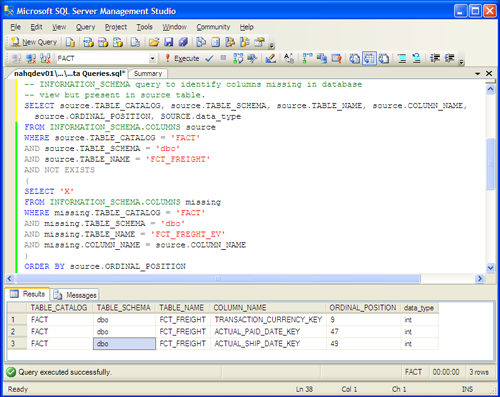Start an Analysis Services DMX Query

(x=103, y=42)
